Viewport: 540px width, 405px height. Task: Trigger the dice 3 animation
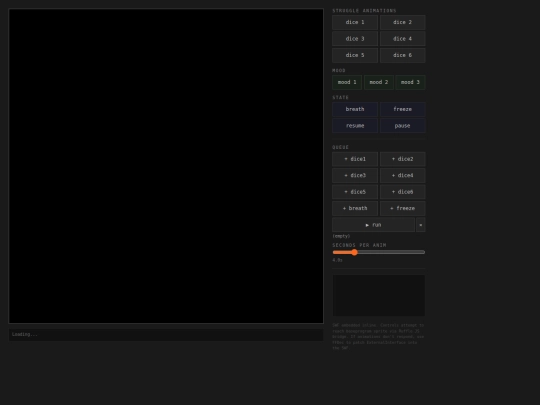click(x=355, y=39)
